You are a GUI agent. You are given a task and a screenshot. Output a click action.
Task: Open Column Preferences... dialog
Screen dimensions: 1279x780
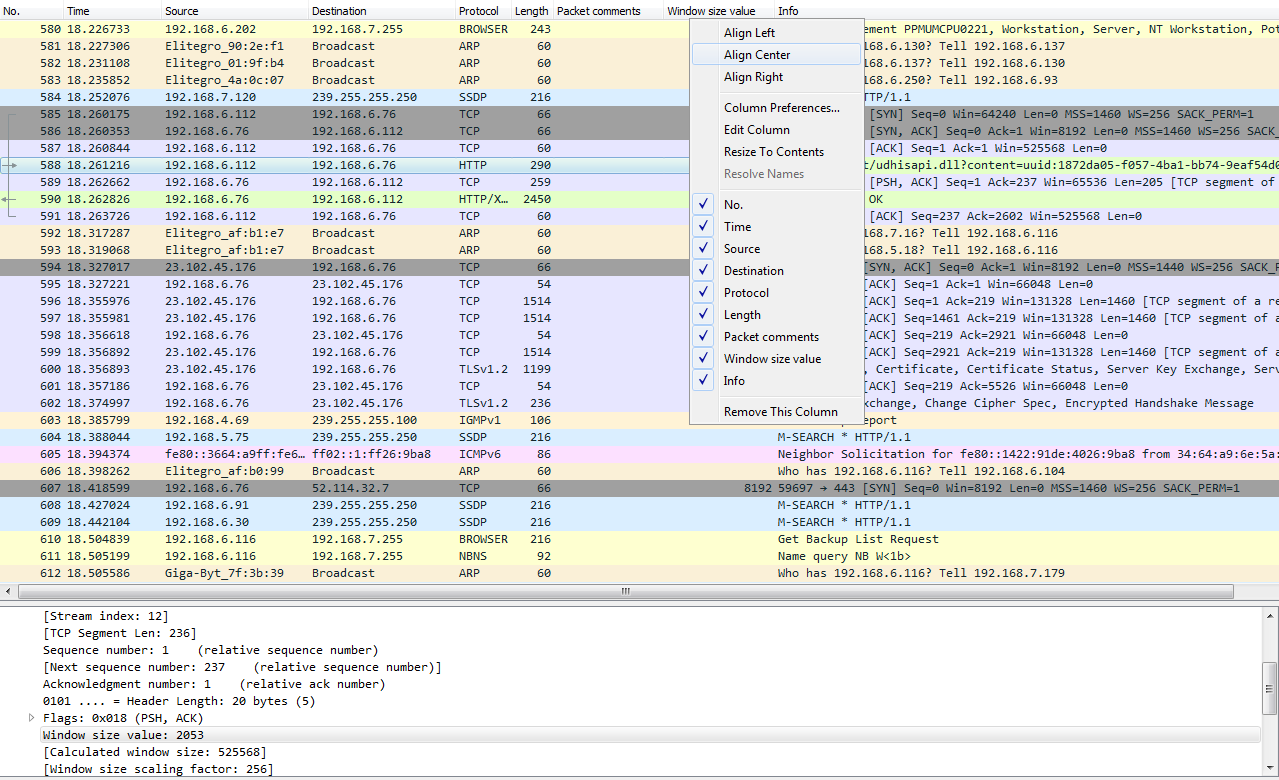click(x=781, y=108)
